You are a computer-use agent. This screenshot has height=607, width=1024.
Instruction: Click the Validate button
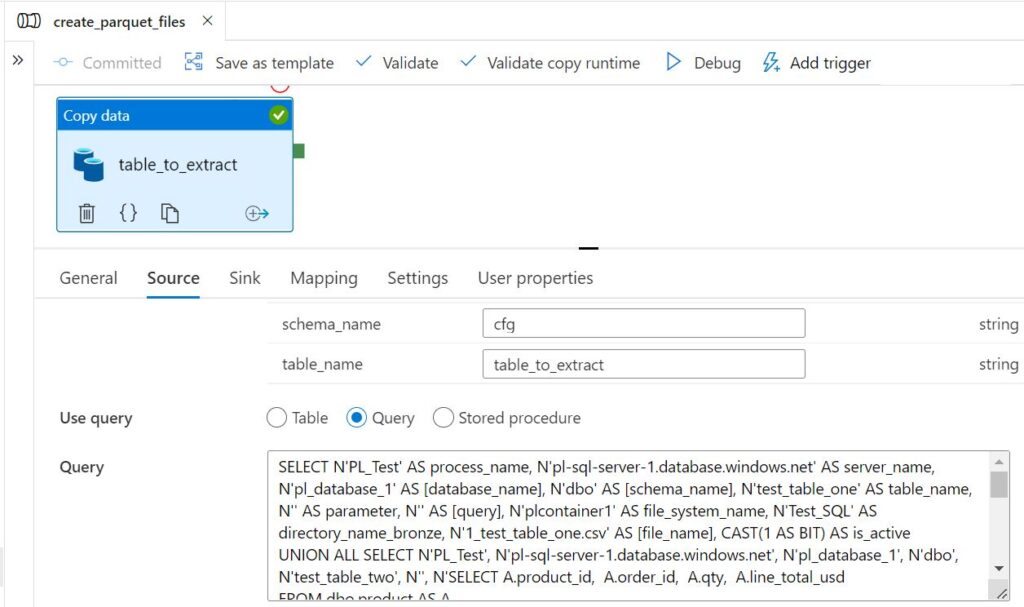click(x=397, y=62)
